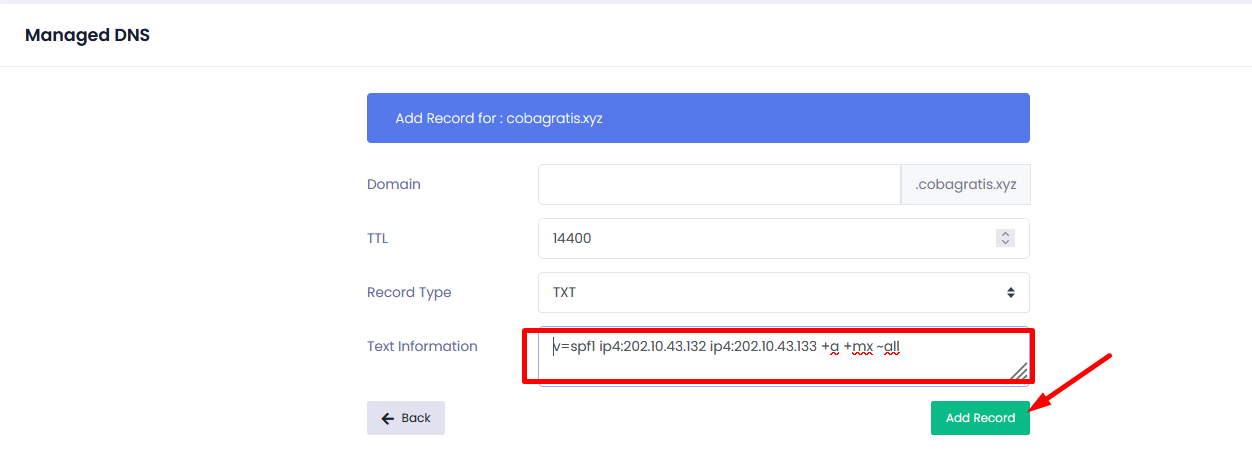Focus the TTL field showing 14400

pos(760,239)
